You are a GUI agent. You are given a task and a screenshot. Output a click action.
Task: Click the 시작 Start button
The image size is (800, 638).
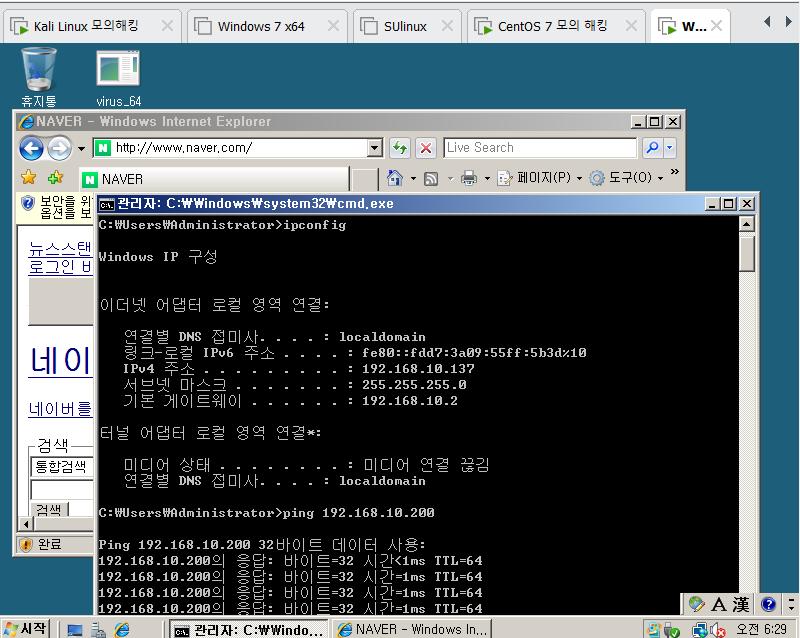click(x=26, y=628)
